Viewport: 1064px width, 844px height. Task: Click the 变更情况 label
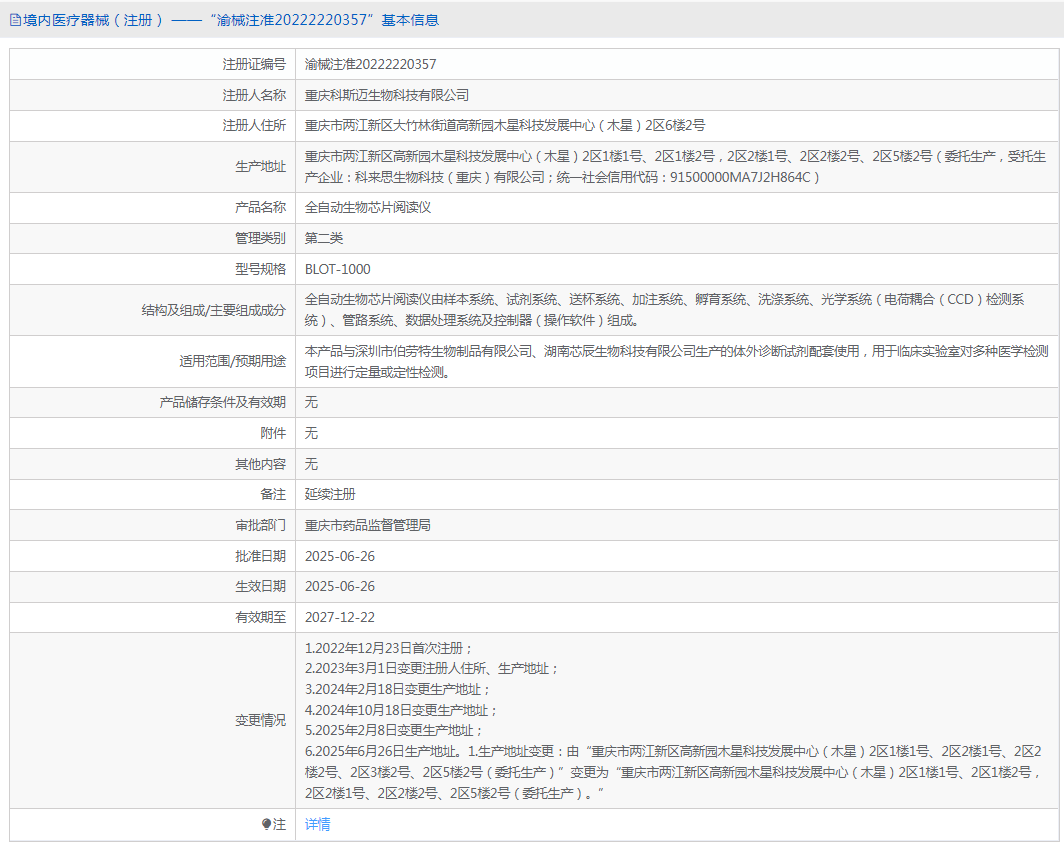coord(261,721)
